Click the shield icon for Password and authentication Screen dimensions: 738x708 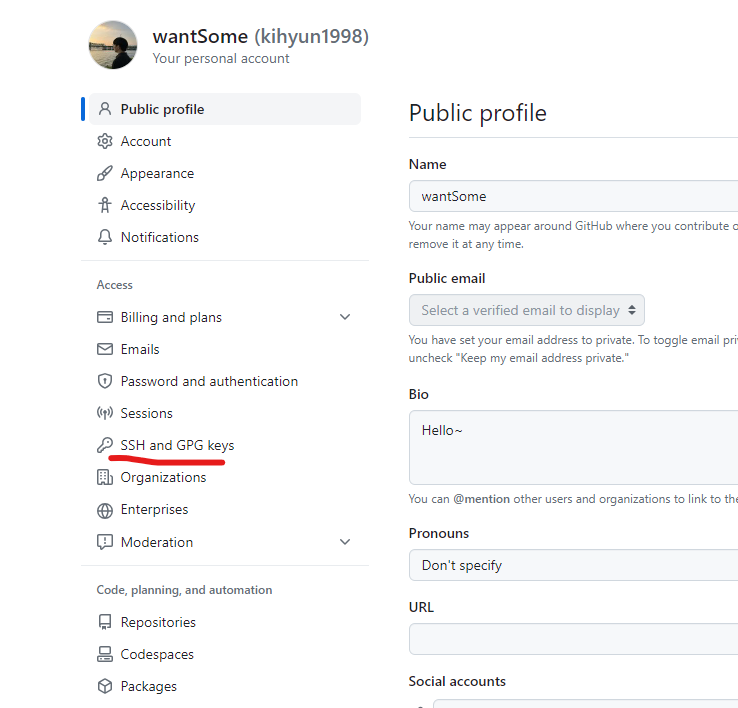coord(104,381)
